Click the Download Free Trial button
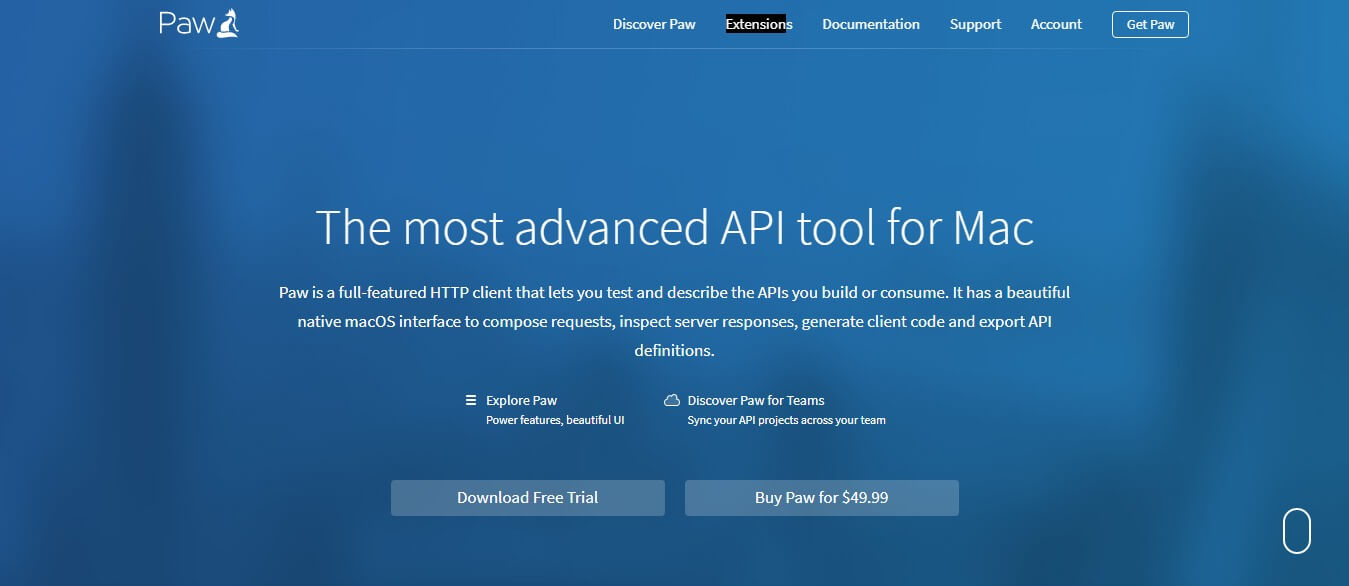The width and height of the screenshot is (1349, 586). (x=528, y=498)
